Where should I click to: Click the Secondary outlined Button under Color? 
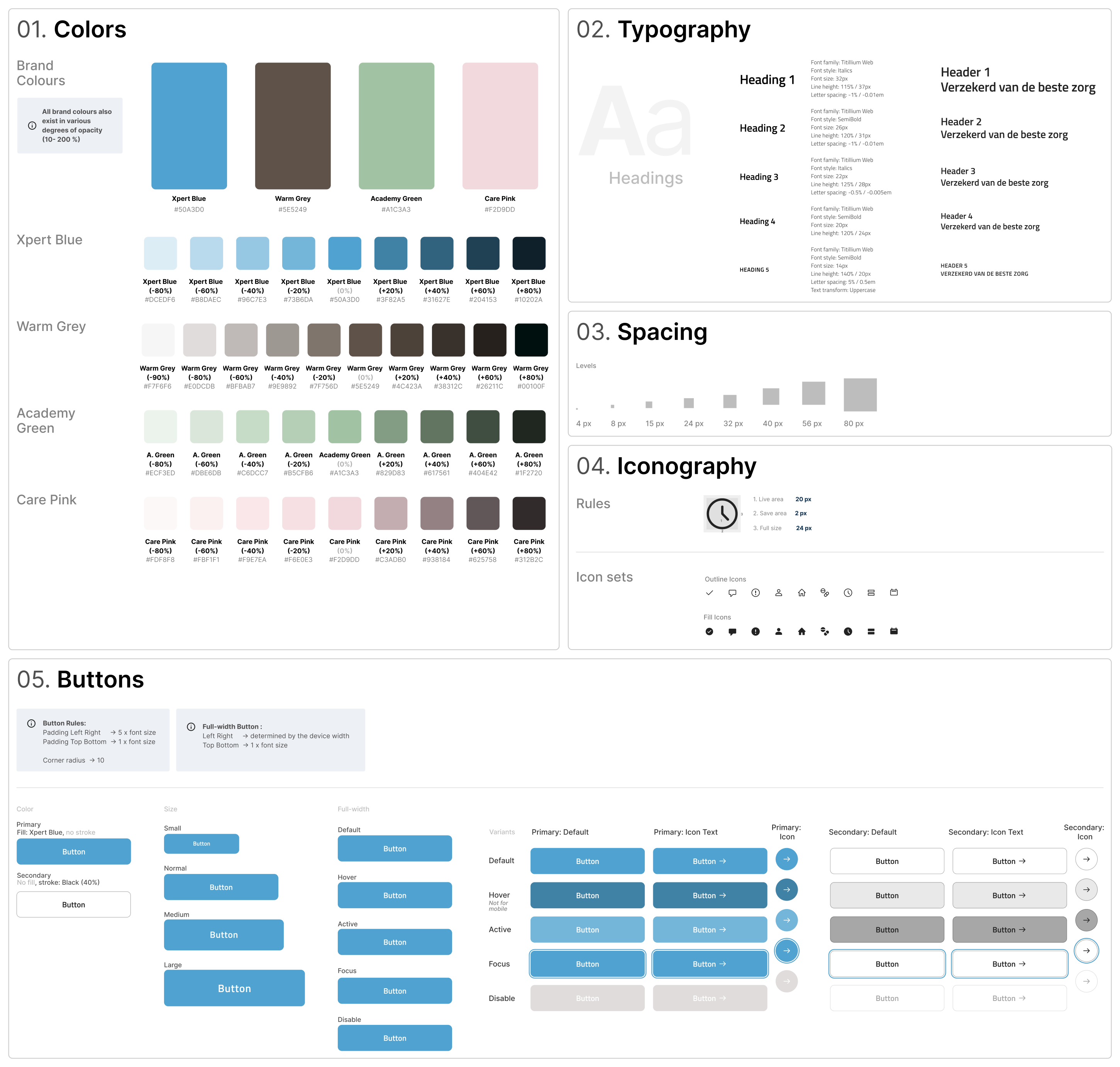[x=73, y=904]
